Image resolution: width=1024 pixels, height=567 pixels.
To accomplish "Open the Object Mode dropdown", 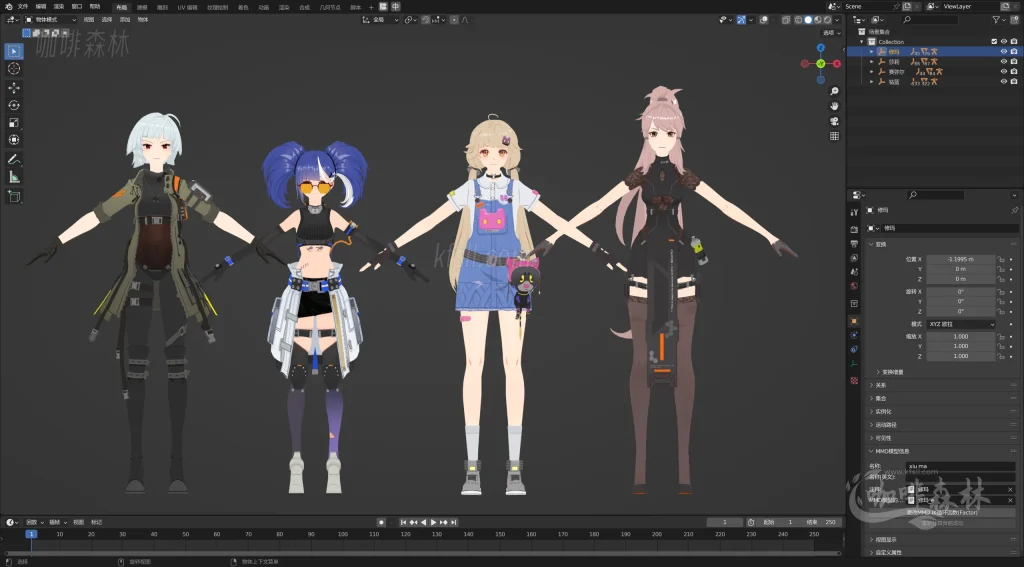I will (50, 20).
